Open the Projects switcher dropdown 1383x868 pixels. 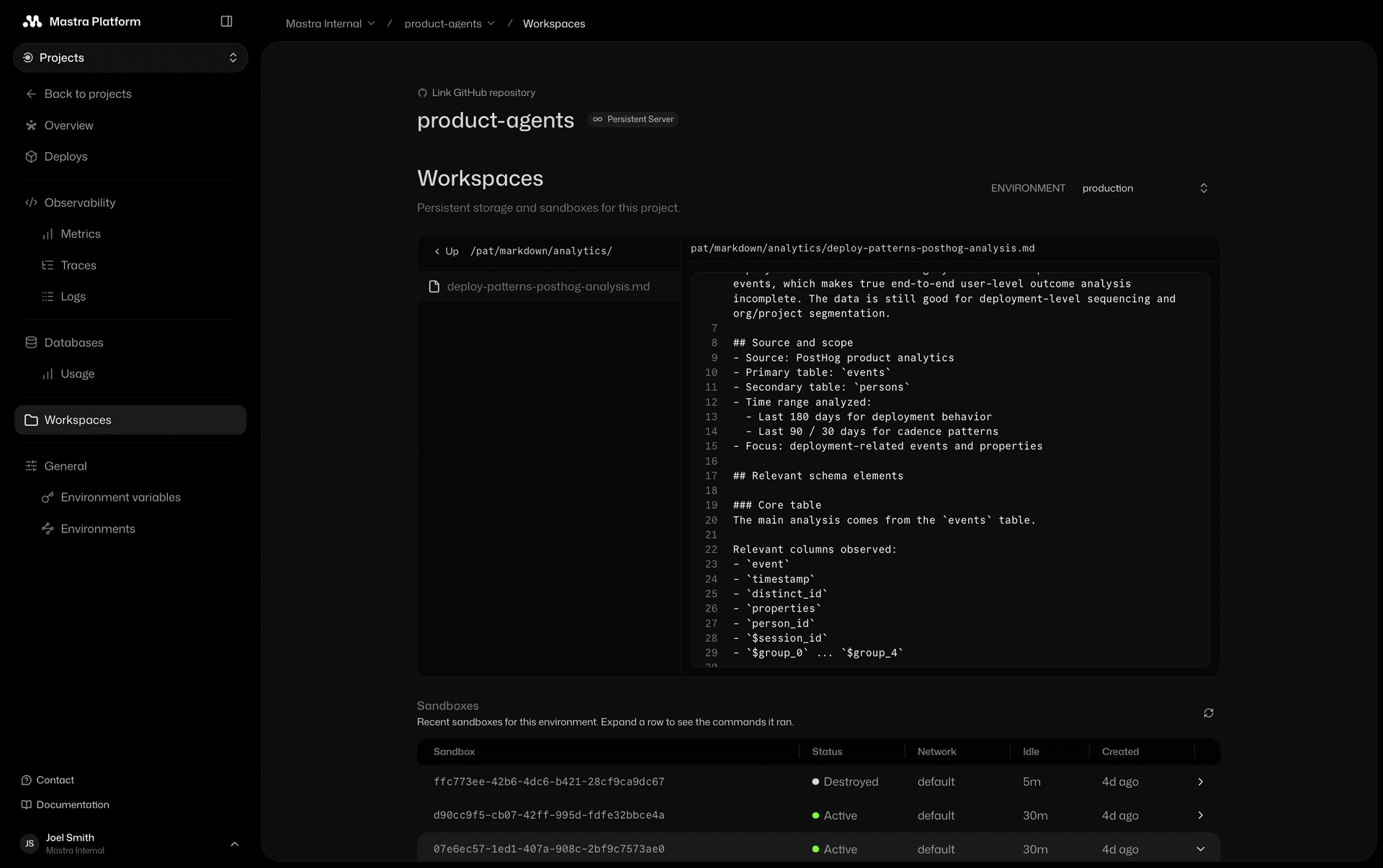click(130, 58)
